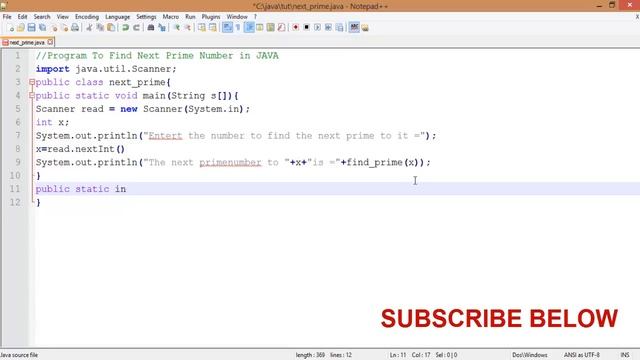Open Find with the binoculars icon

pyautogui.click(x=151, y=28)
